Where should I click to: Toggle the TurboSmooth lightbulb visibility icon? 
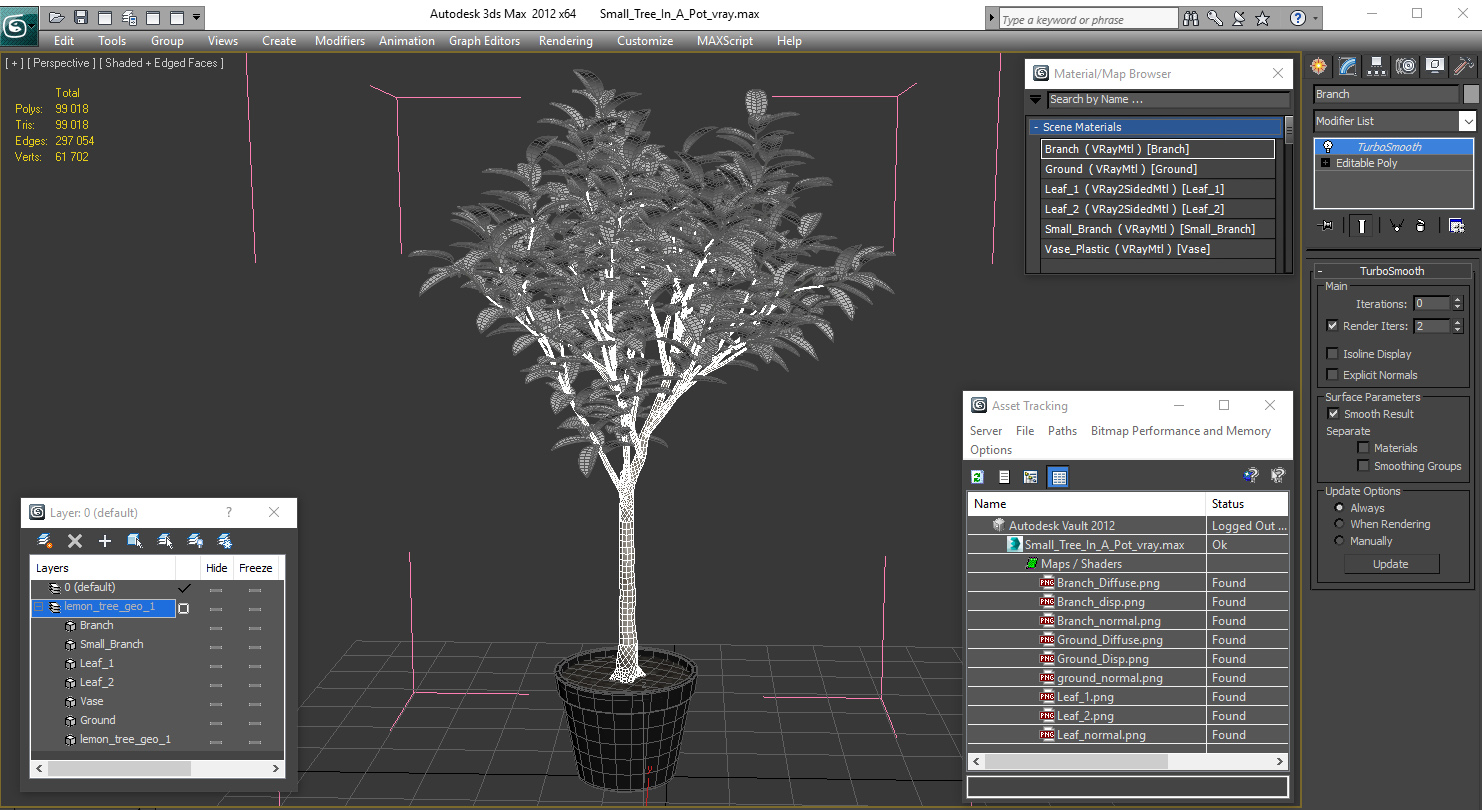[x=1328, y=147]
